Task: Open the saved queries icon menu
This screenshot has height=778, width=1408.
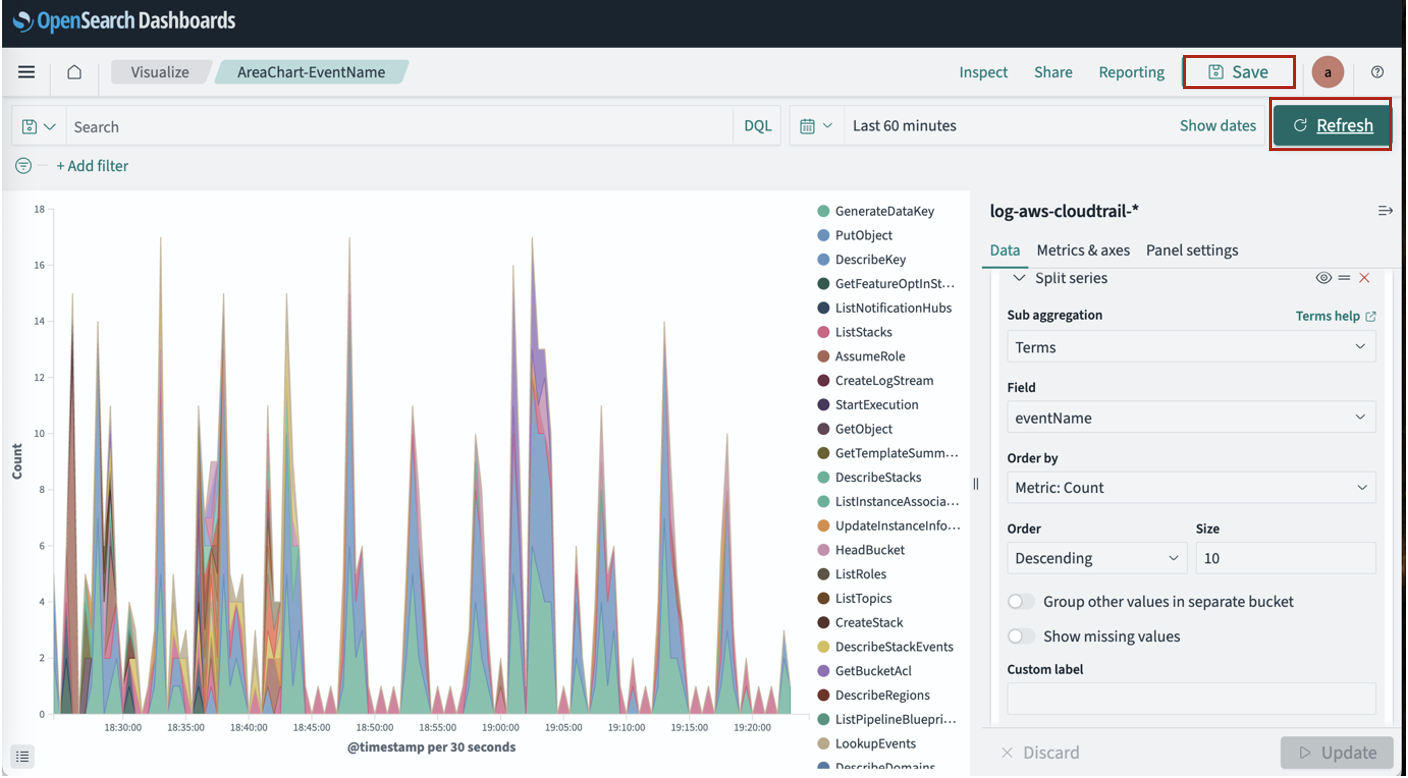Action: pos(39,126)
